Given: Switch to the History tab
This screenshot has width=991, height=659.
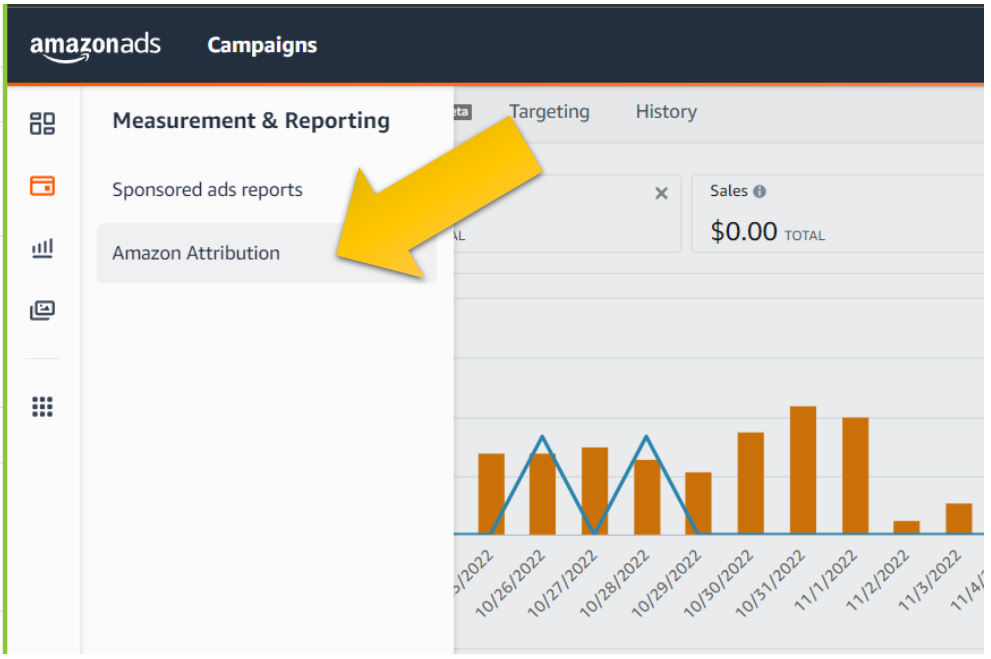Looking at the screenshot, I should (x=666, y=112).
